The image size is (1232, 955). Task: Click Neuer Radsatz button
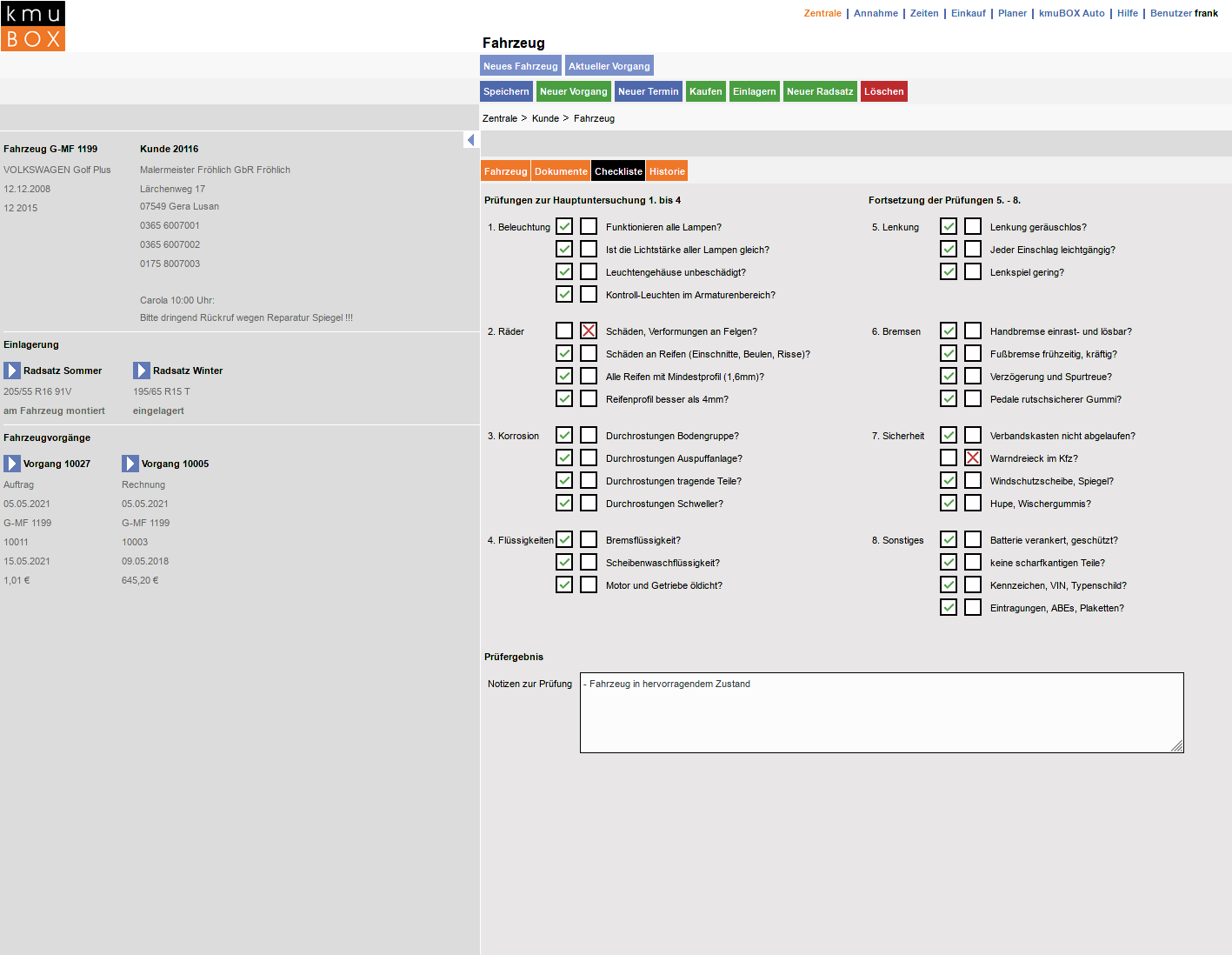[820, 91]
